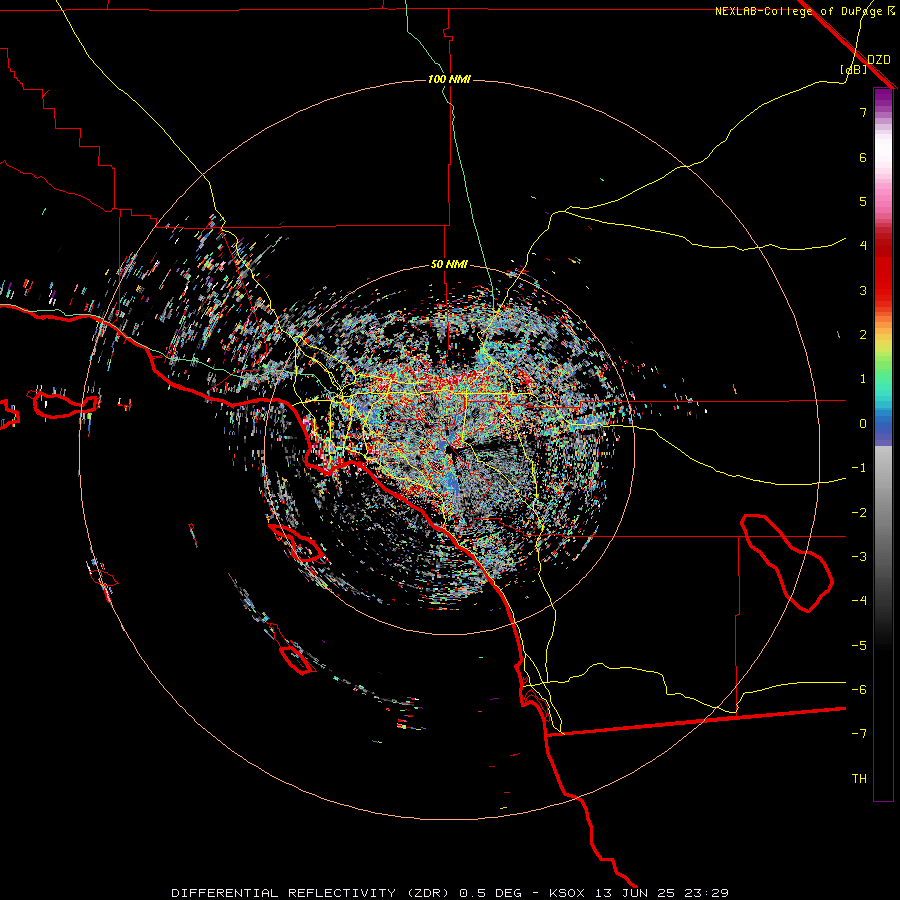Viewport: 900px width, 900px height.
Task: Select the 3 dB scale value
Action: point(863,290)
